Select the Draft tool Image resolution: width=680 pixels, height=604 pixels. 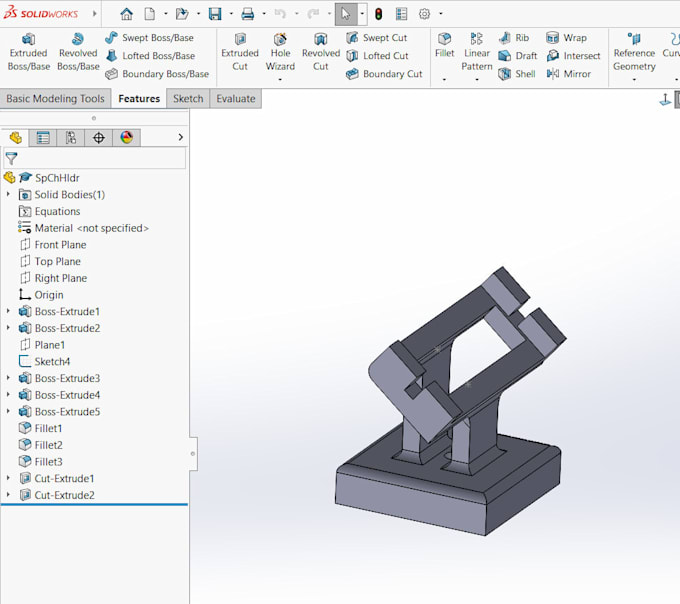point(518,56)
